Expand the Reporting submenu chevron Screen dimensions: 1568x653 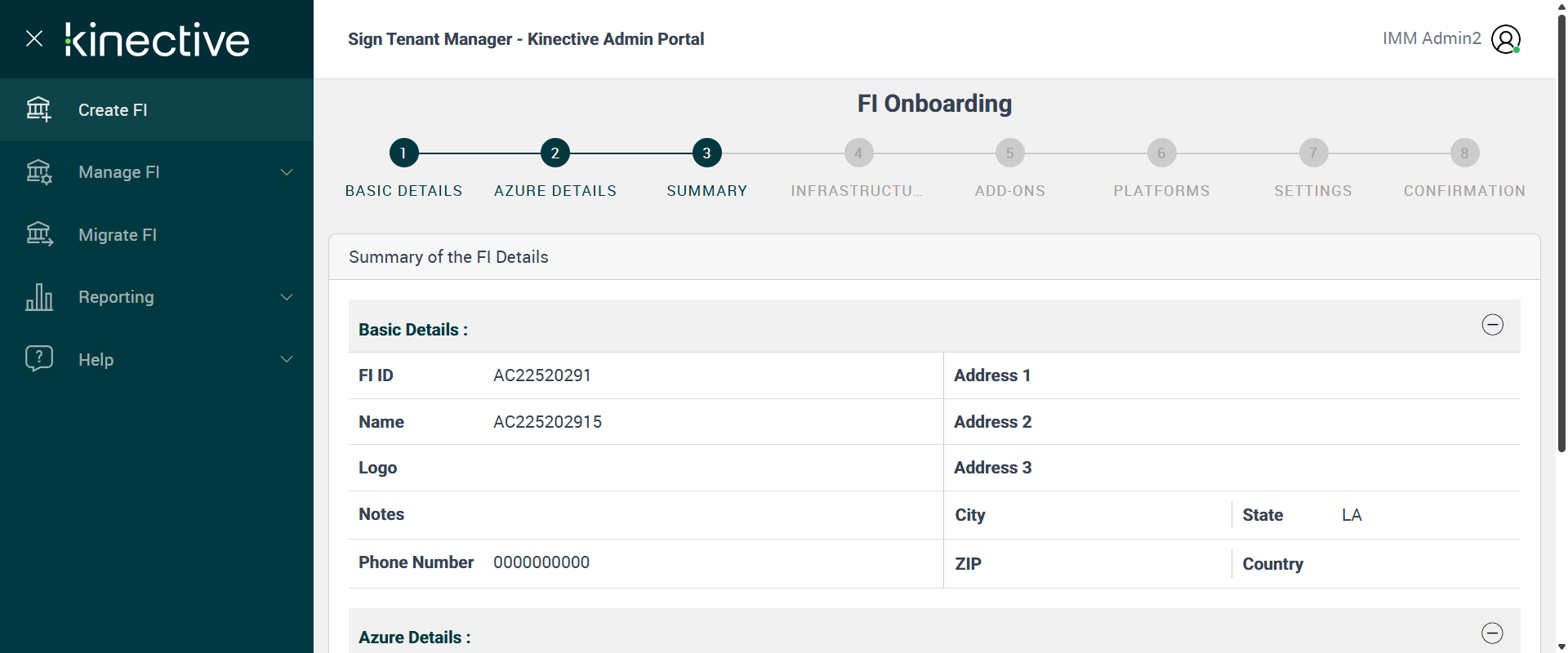tap(287, 297)
